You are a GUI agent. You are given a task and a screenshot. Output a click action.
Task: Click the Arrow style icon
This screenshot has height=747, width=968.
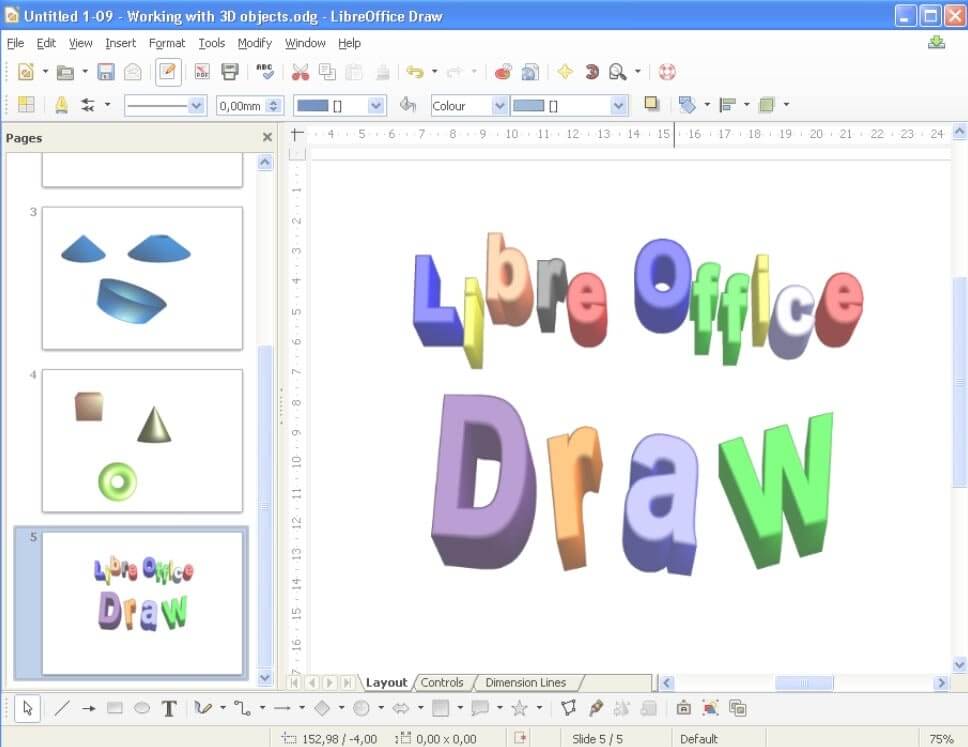tap(88, 105)
